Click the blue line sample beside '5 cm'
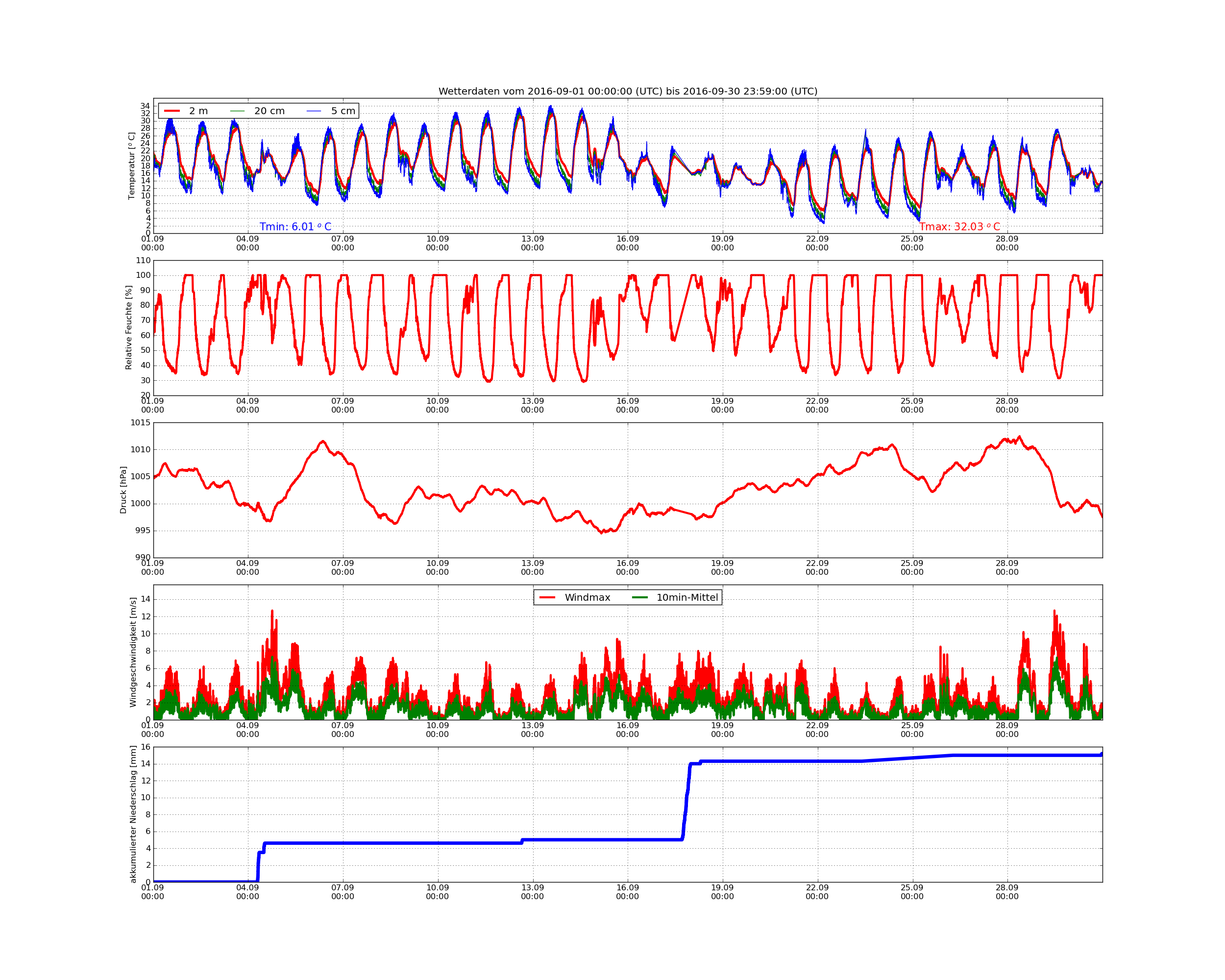This screenshot has width=1225, height=980. pos(314,111)
